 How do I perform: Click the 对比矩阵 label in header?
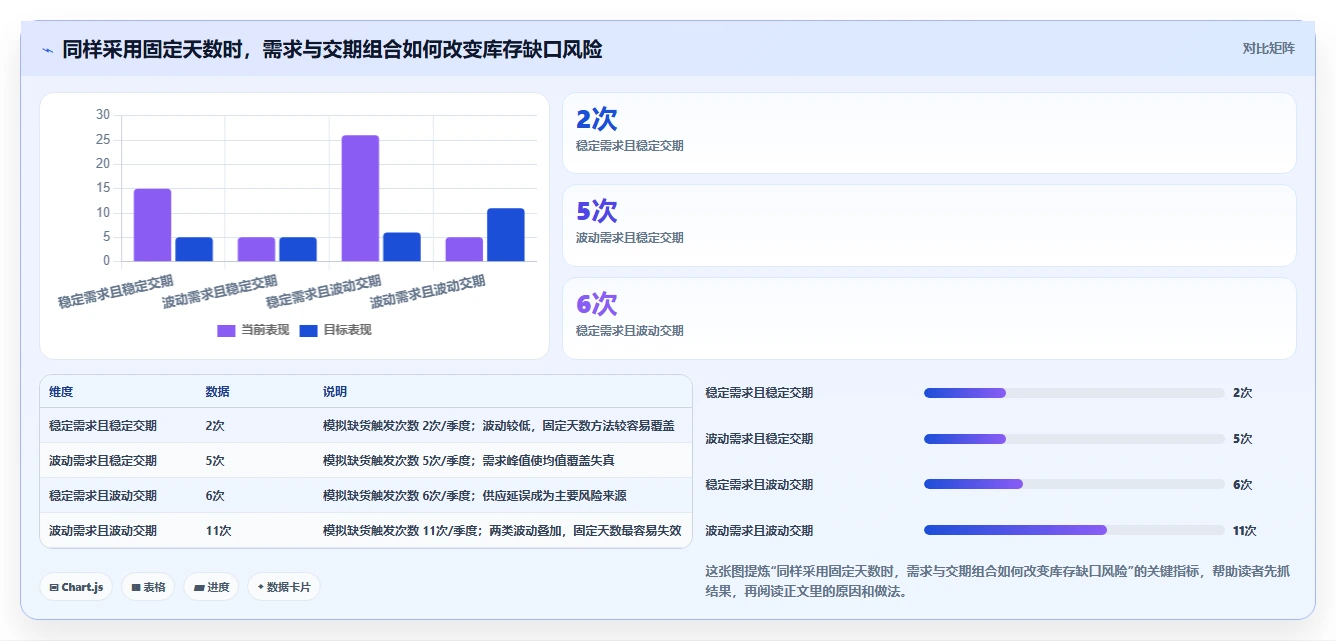tap(1268, 48)
